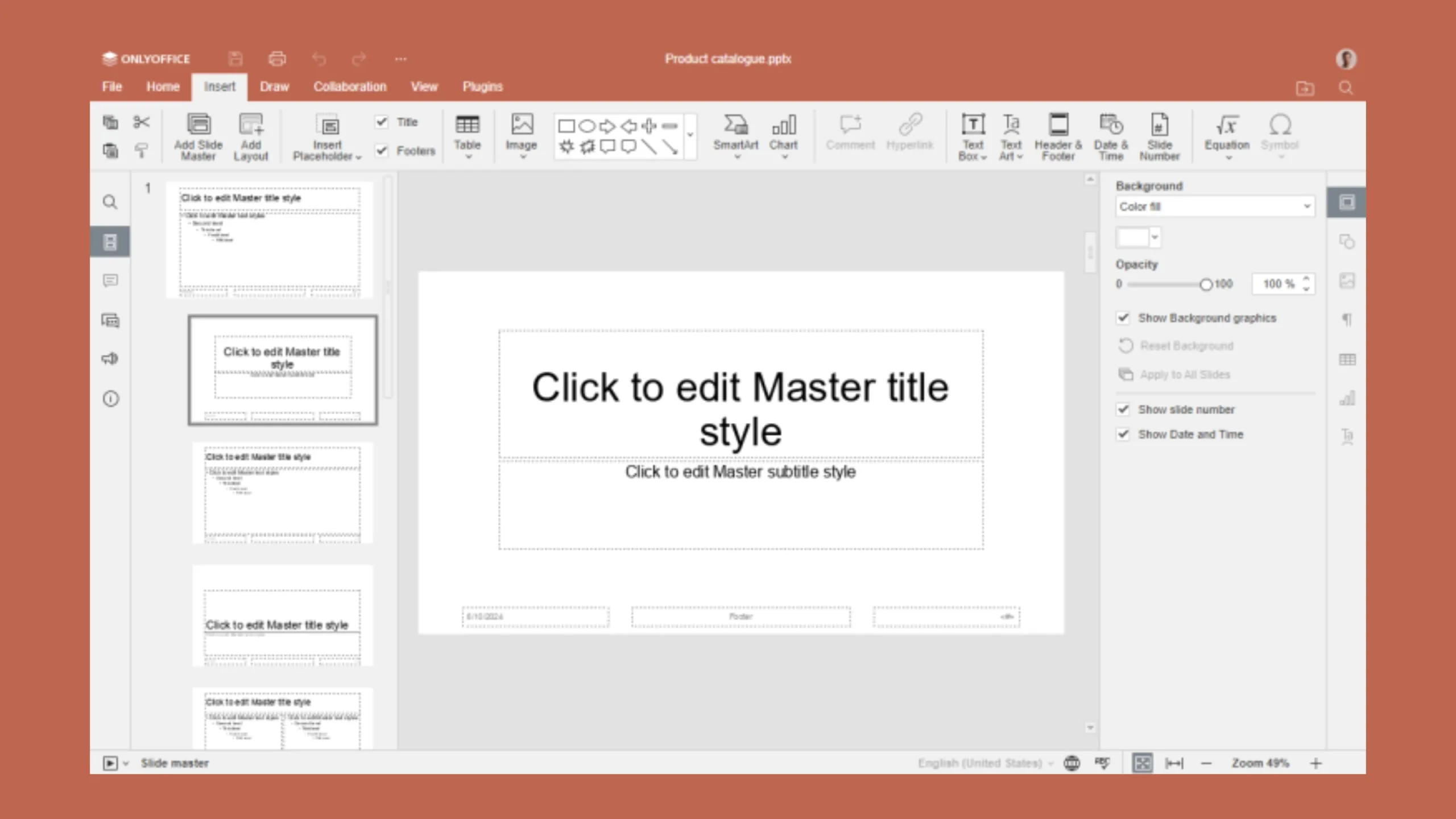Select the ellipse shape in gallery

point(587,126)
